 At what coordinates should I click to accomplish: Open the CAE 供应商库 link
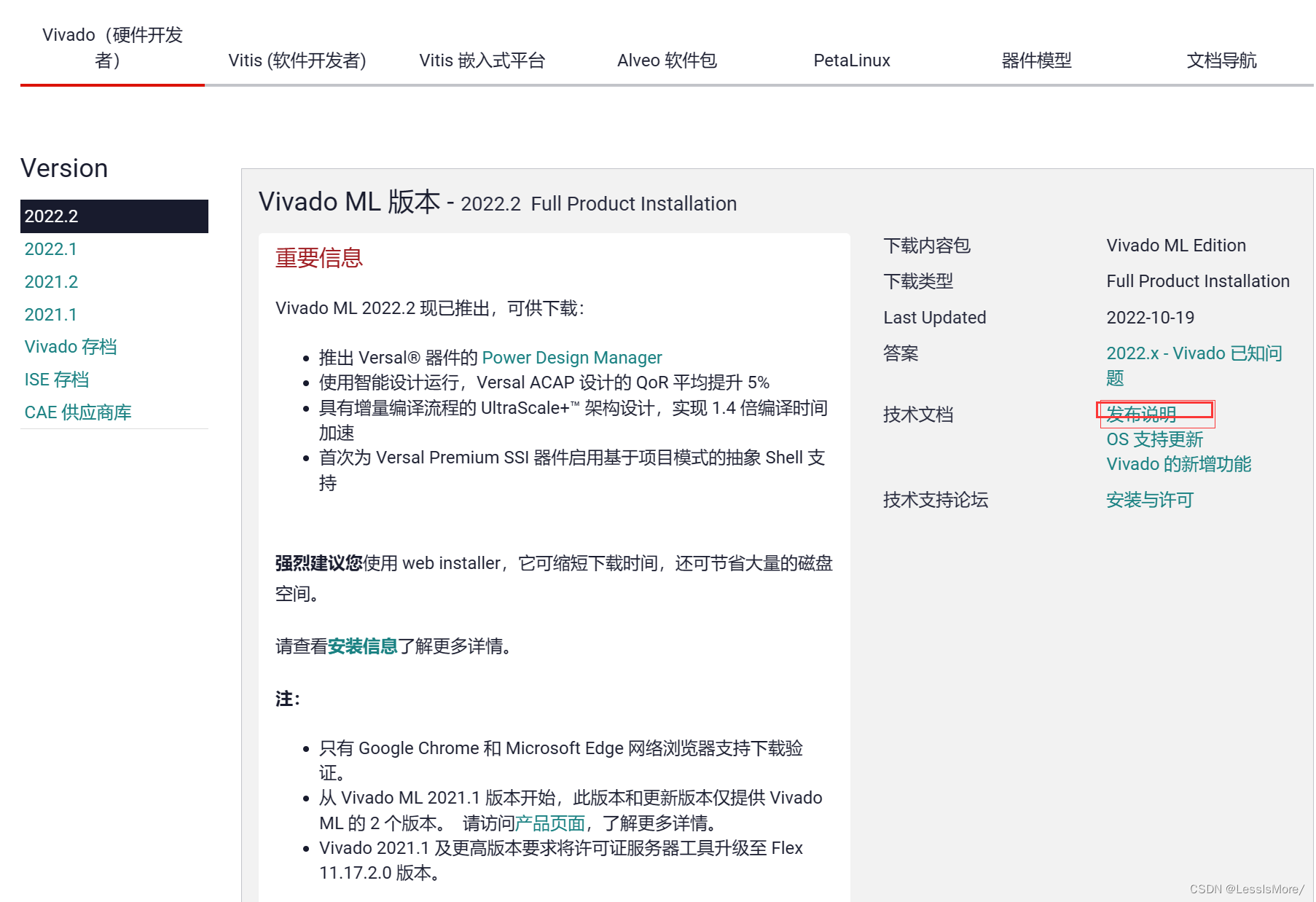click(x=78, y=412)
